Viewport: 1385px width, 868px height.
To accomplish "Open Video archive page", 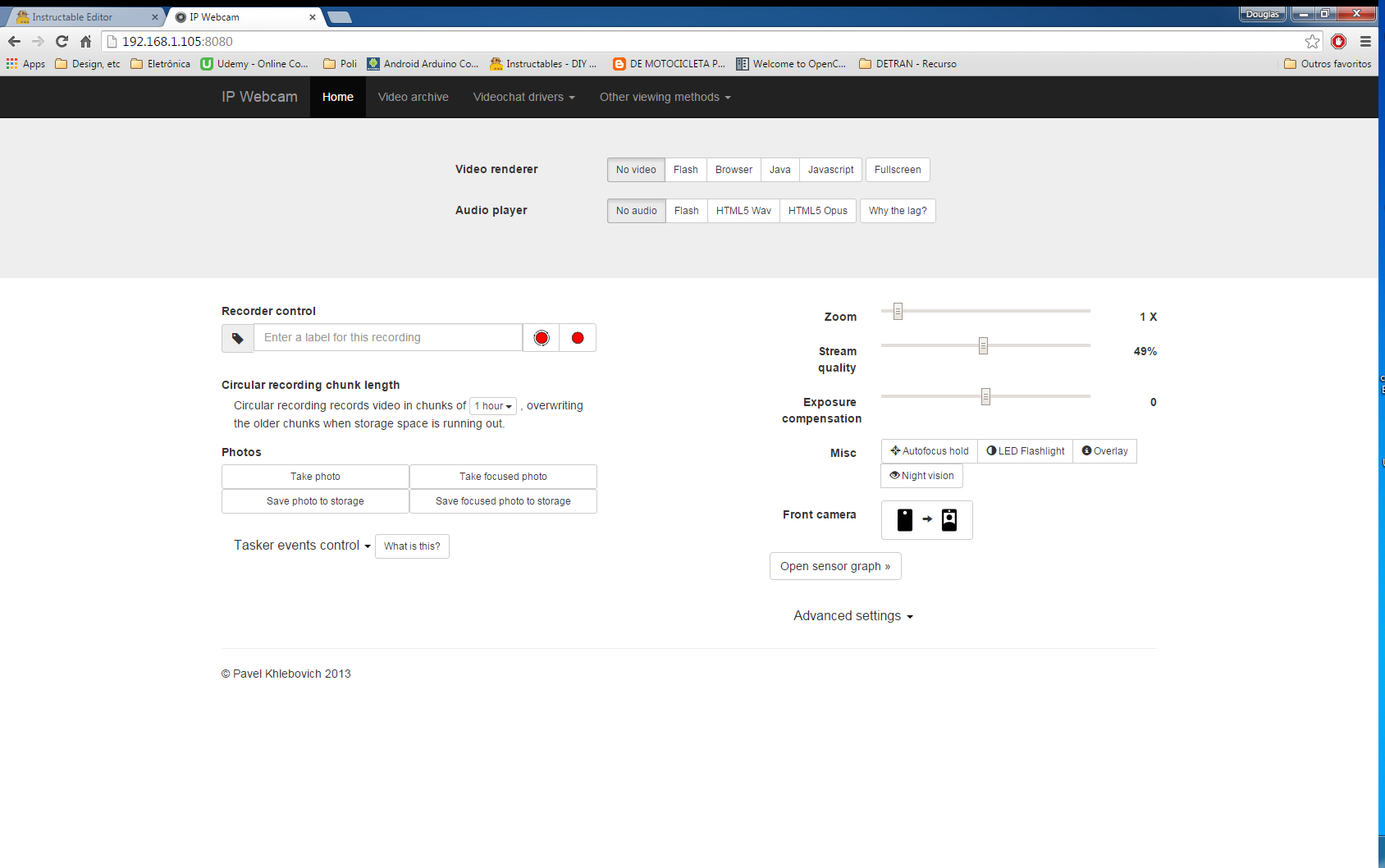I will coord(414,97).
